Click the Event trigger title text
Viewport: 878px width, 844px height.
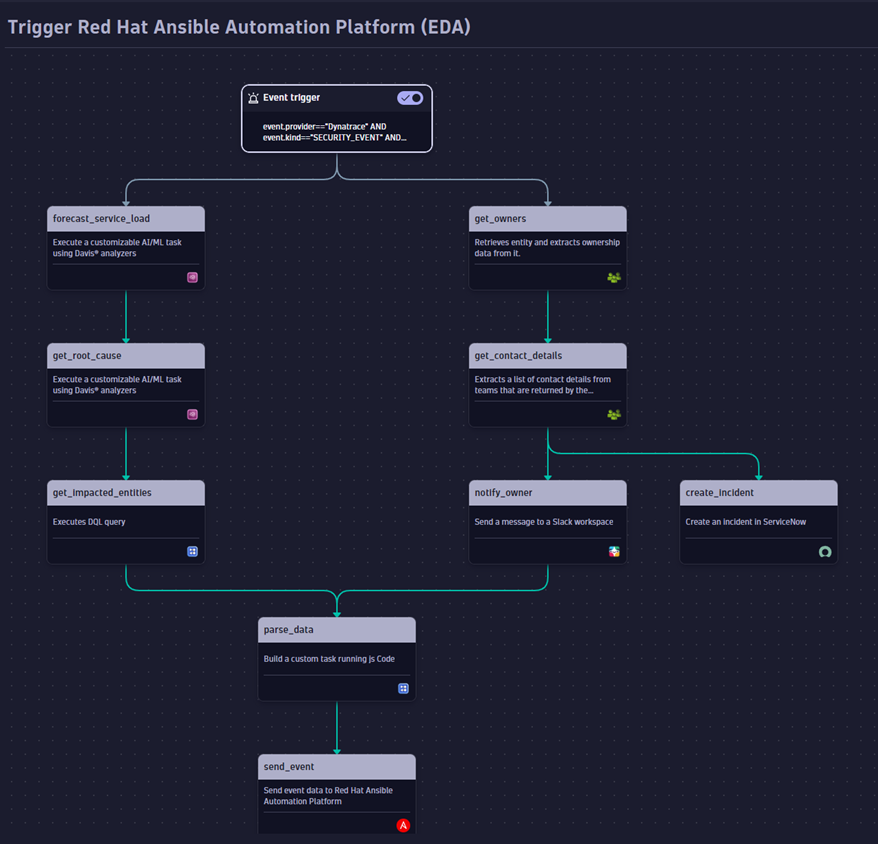tap(291, 97)
